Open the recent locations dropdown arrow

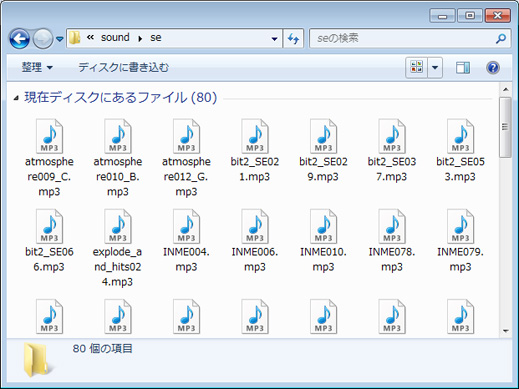click(x=60, y=39)
